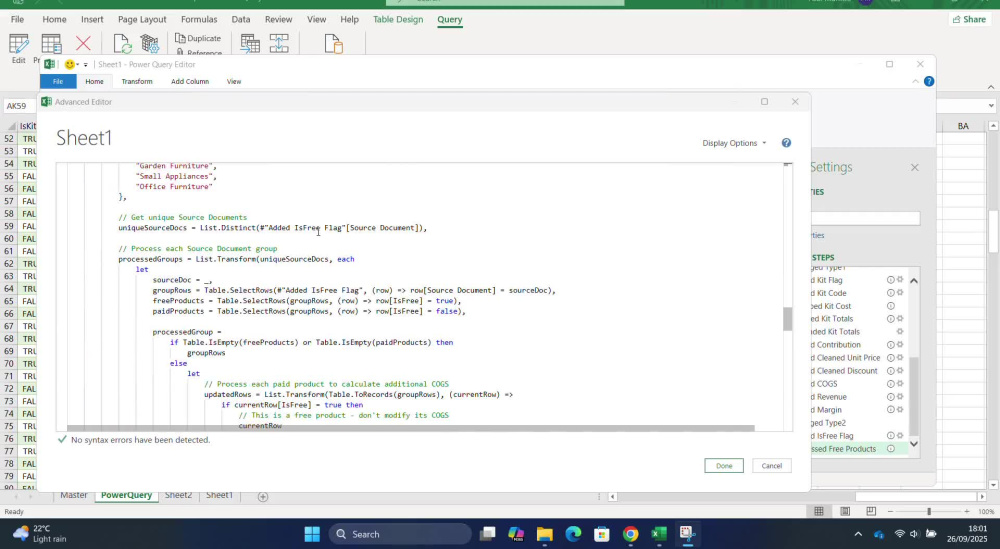Click the Refresh query icon in Excel ribbon
The image size is (1000, 549).
(x=121, y=43)
